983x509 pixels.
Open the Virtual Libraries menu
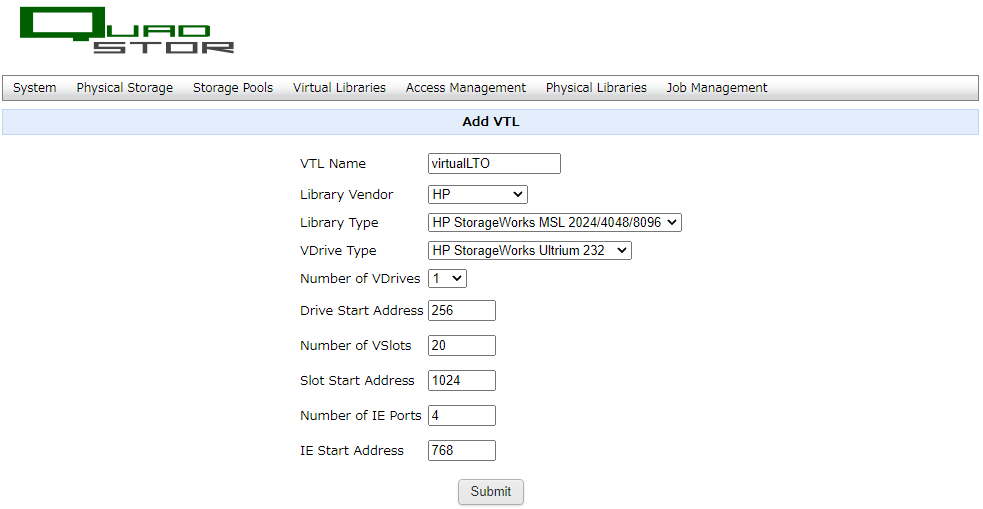[339, 88]
